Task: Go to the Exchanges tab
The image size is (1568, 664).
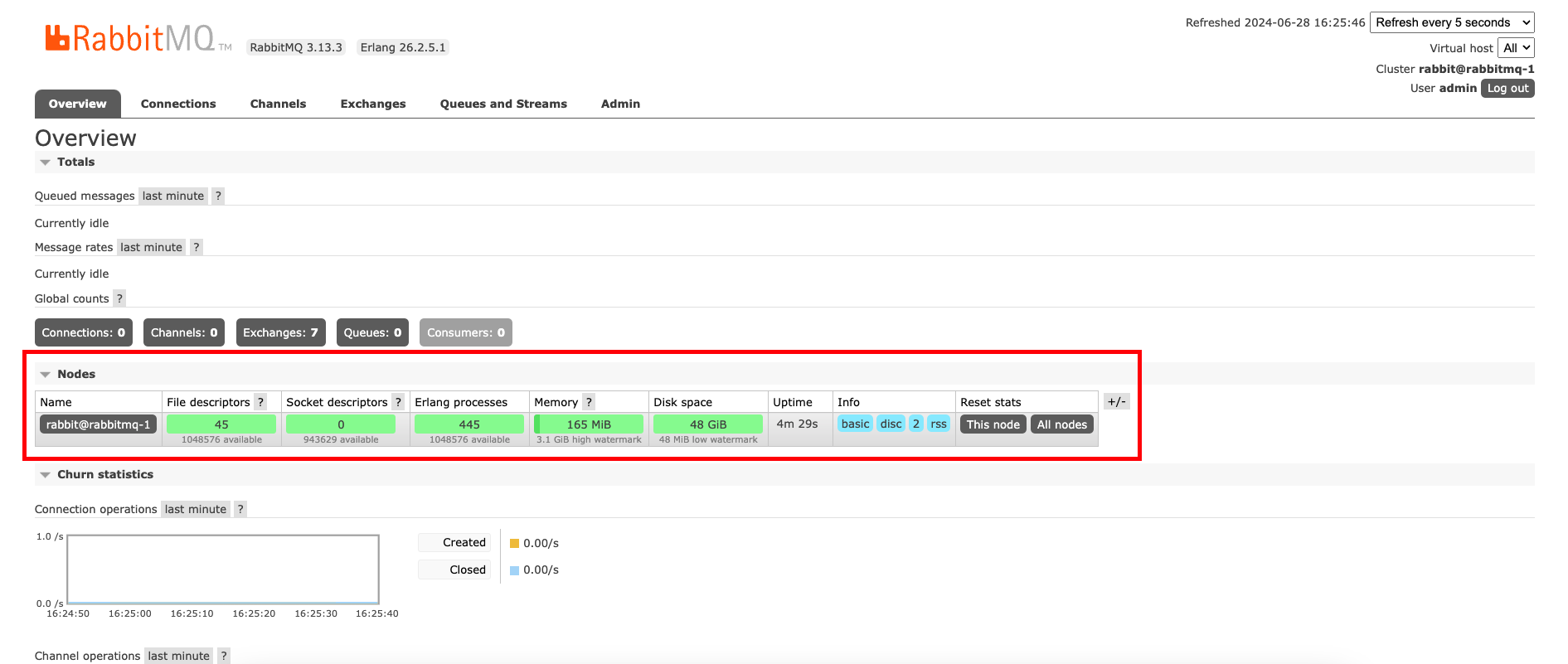Action: pyautogui.click(x=373, y=104)
